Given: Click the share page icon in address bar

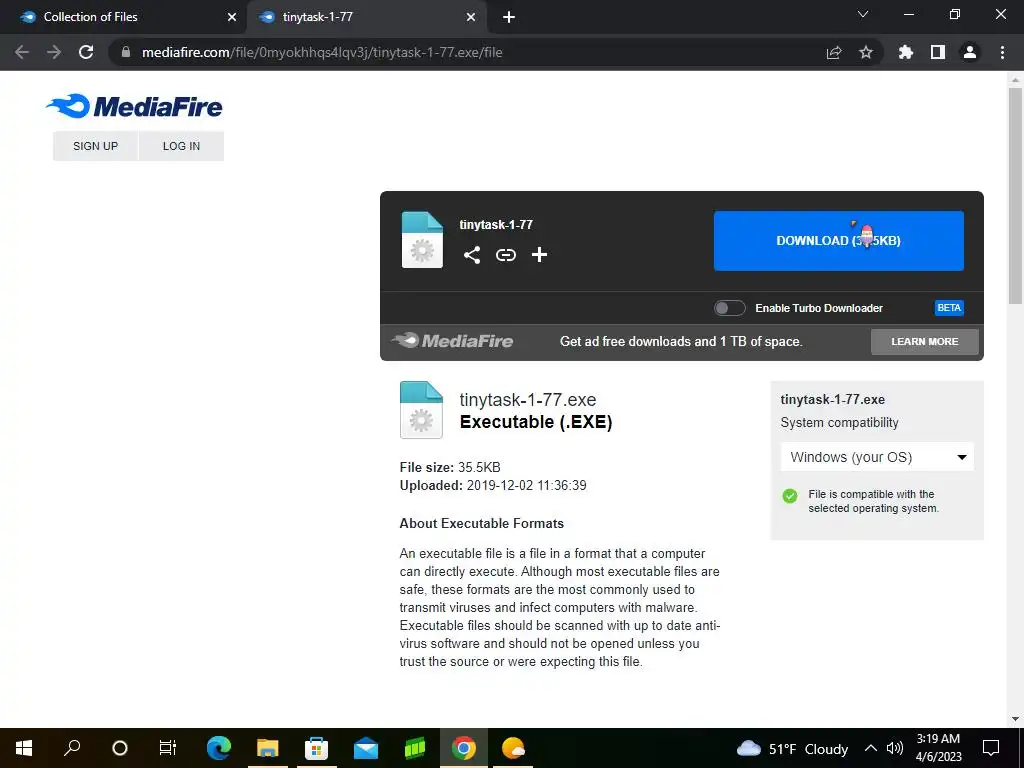Looking at the screenshot, I should 834,52.
